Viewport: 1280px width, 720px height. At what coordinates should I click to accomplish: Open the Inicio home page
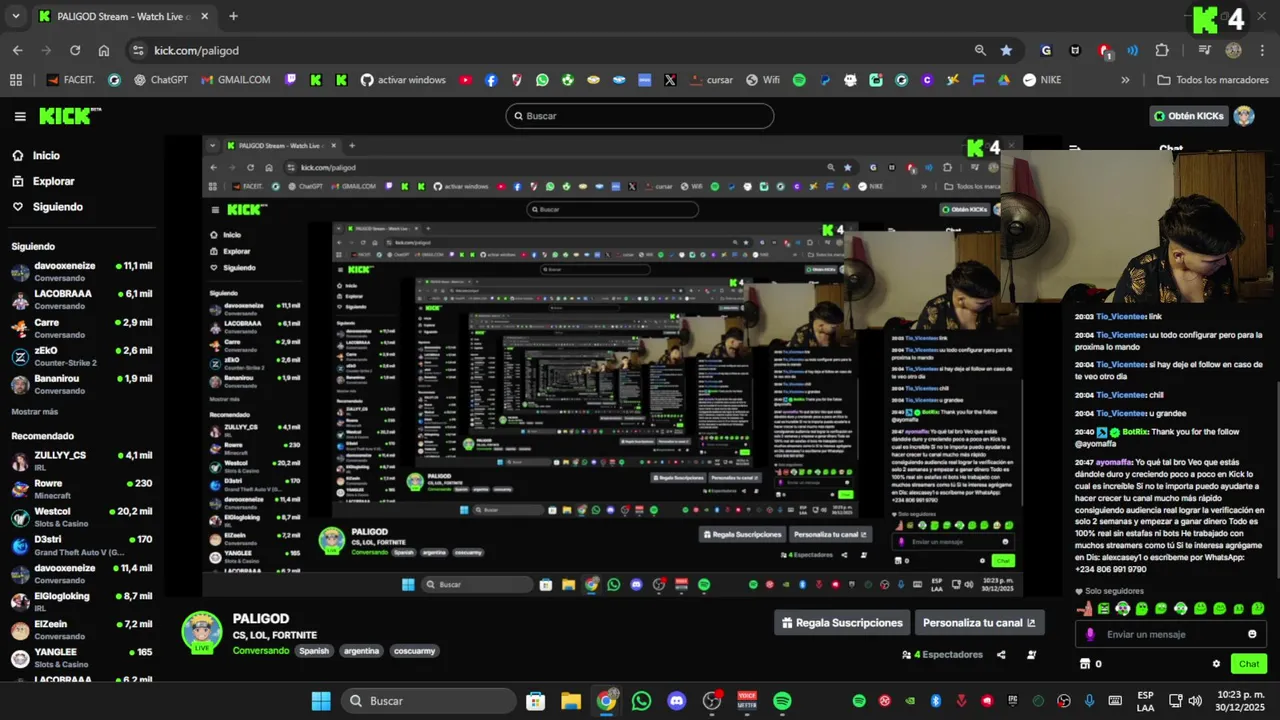[x=36, y=156]
